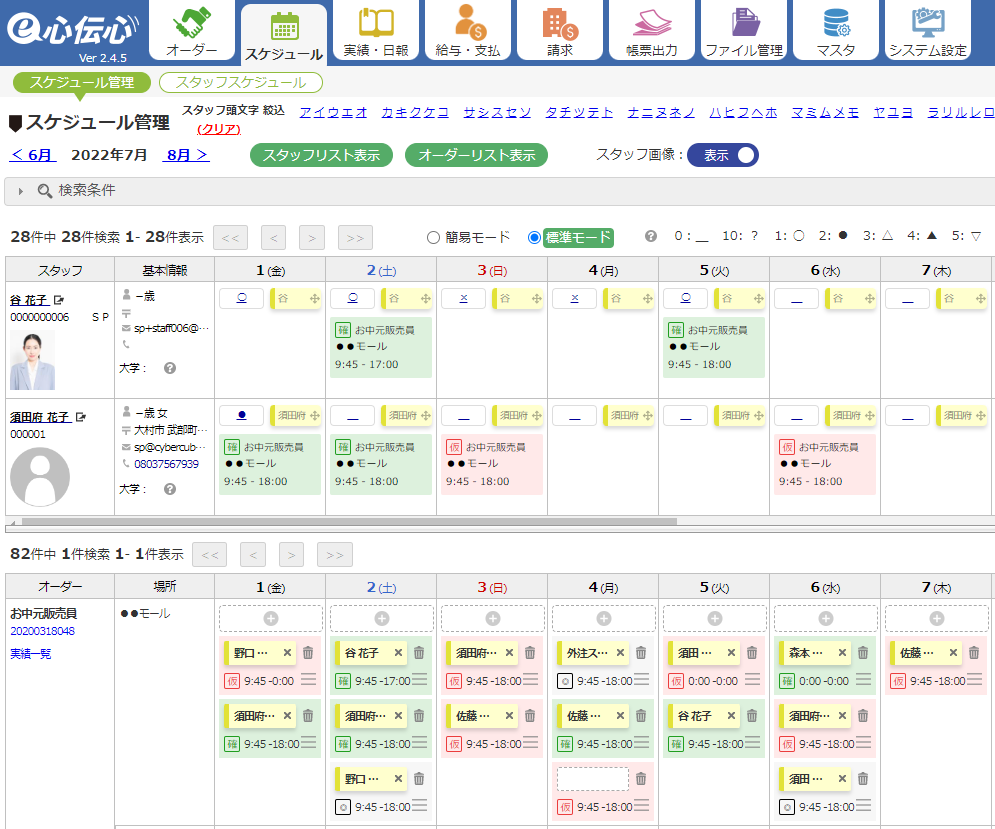Open the hamburger menu on 野口 day 1 card
The width and height of the screenshot is (995, 829).
point(308,680)
